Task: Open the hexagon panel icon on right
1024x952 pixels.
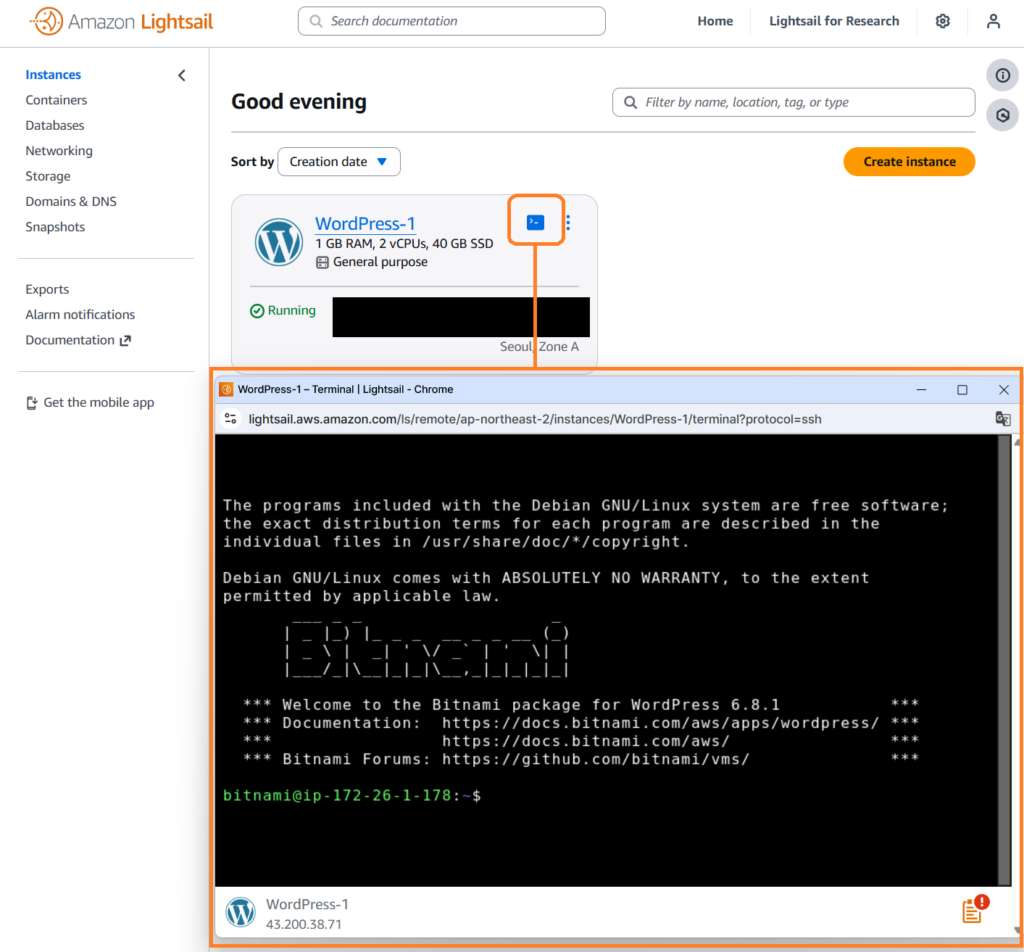Action: [1002, 116]
